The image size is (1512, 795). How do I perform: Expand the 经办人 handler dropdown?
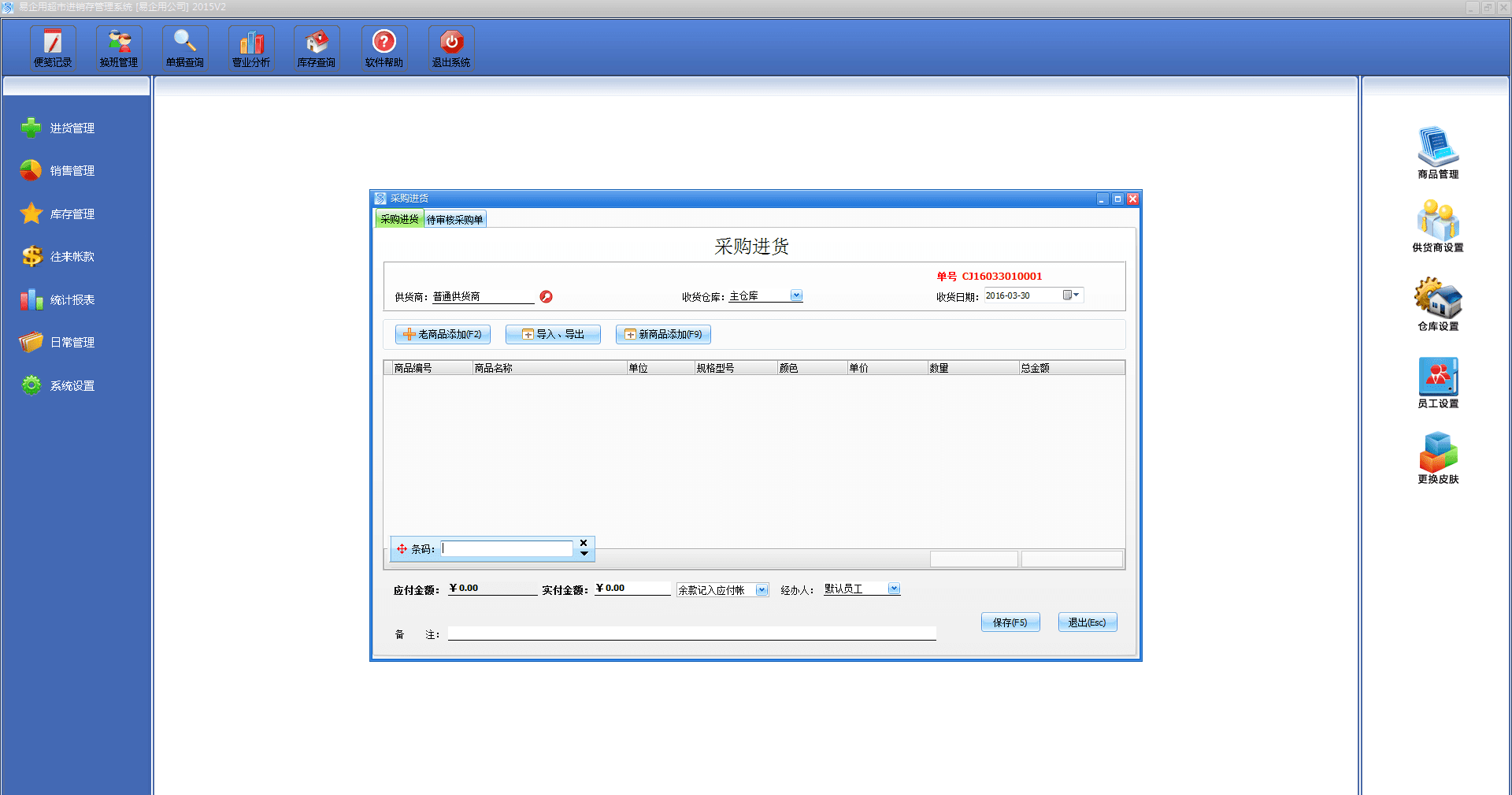pyautogui.click(x=894, y=589)
